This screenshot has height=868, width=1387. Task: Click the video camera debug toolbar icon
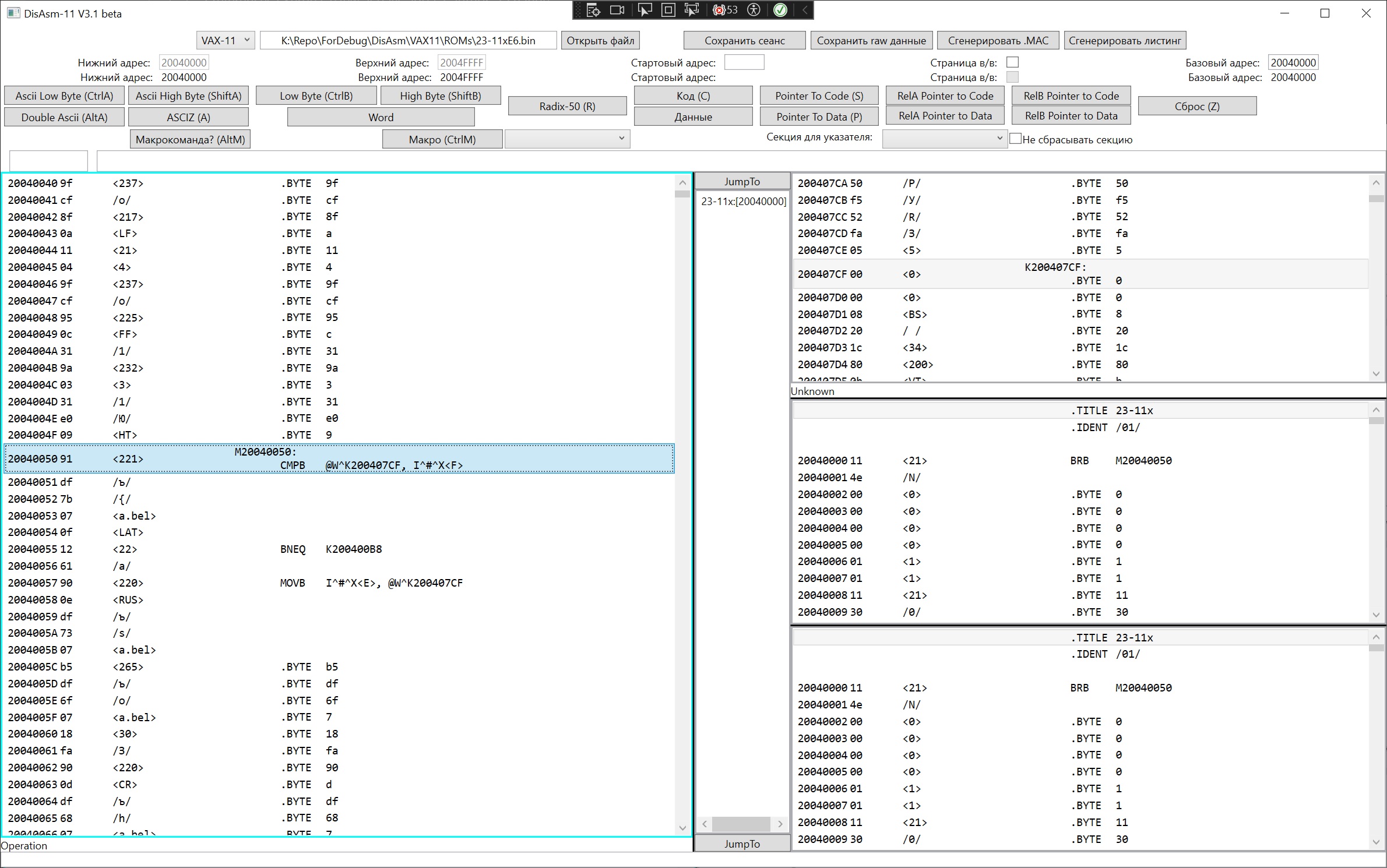pyautogui.click(x=617, y=10)
